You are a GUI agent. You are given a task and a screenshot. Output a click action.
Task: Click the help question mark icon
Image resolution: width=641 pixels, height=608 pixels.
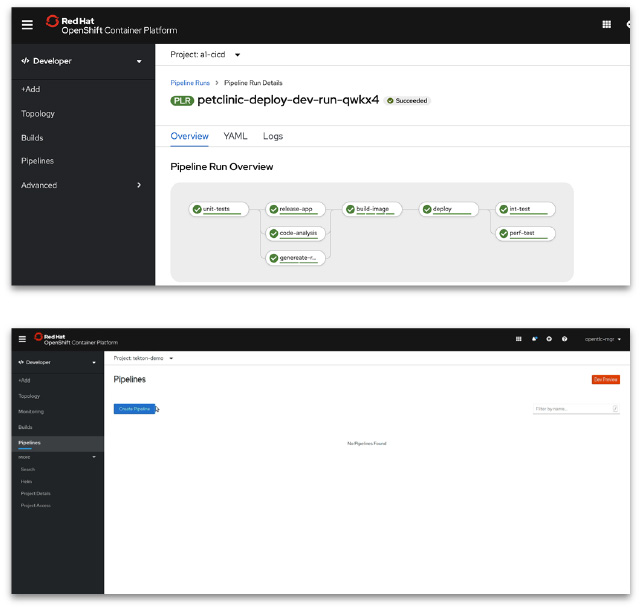(564, 339)
